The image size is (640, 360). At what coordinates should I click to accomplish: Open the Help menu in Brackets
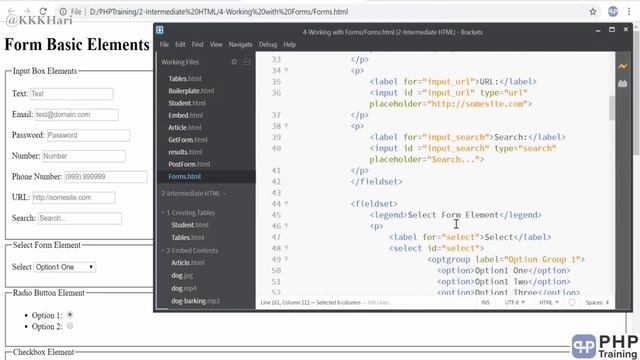(x=289, y=44)
